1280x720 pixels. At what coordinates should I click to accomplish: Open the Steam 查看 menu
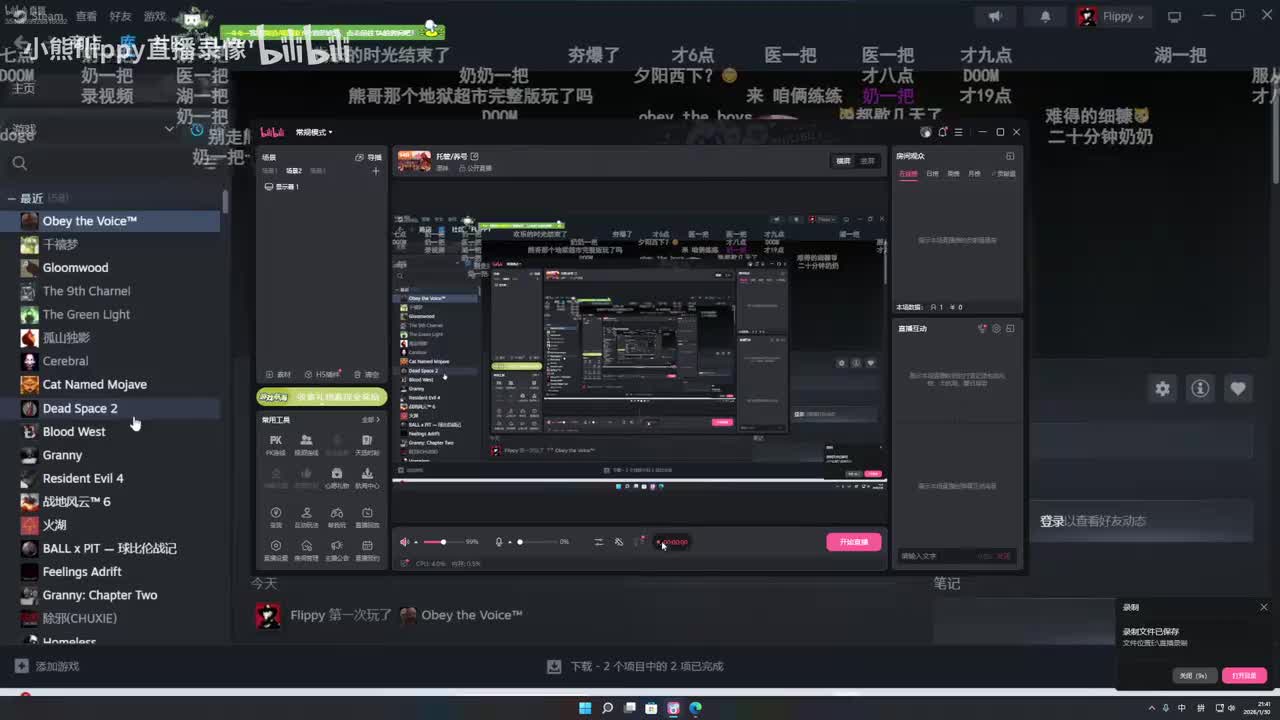(x=87, y=17)
